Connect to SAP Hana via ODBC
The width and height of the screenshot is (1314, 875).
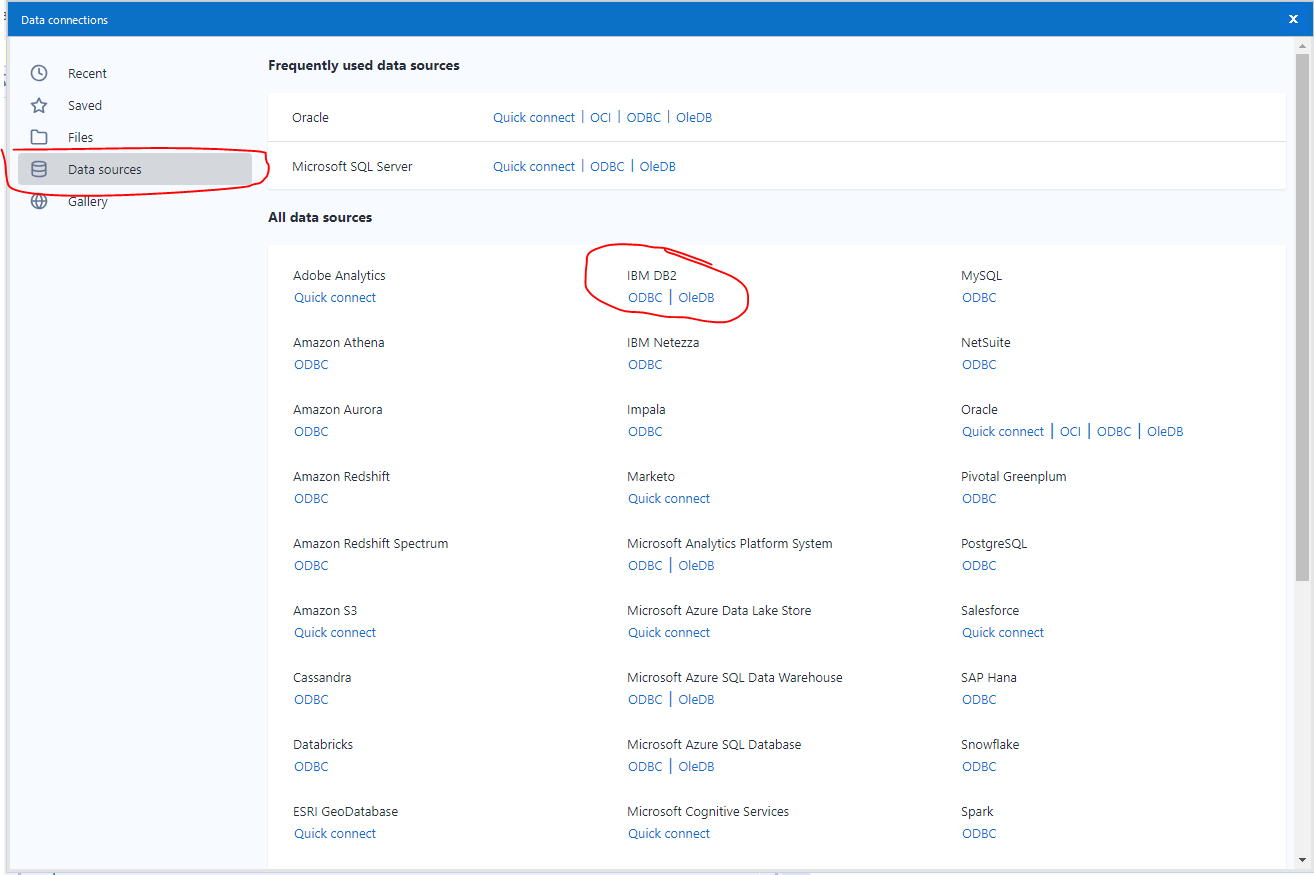click(x=979, y=699)
